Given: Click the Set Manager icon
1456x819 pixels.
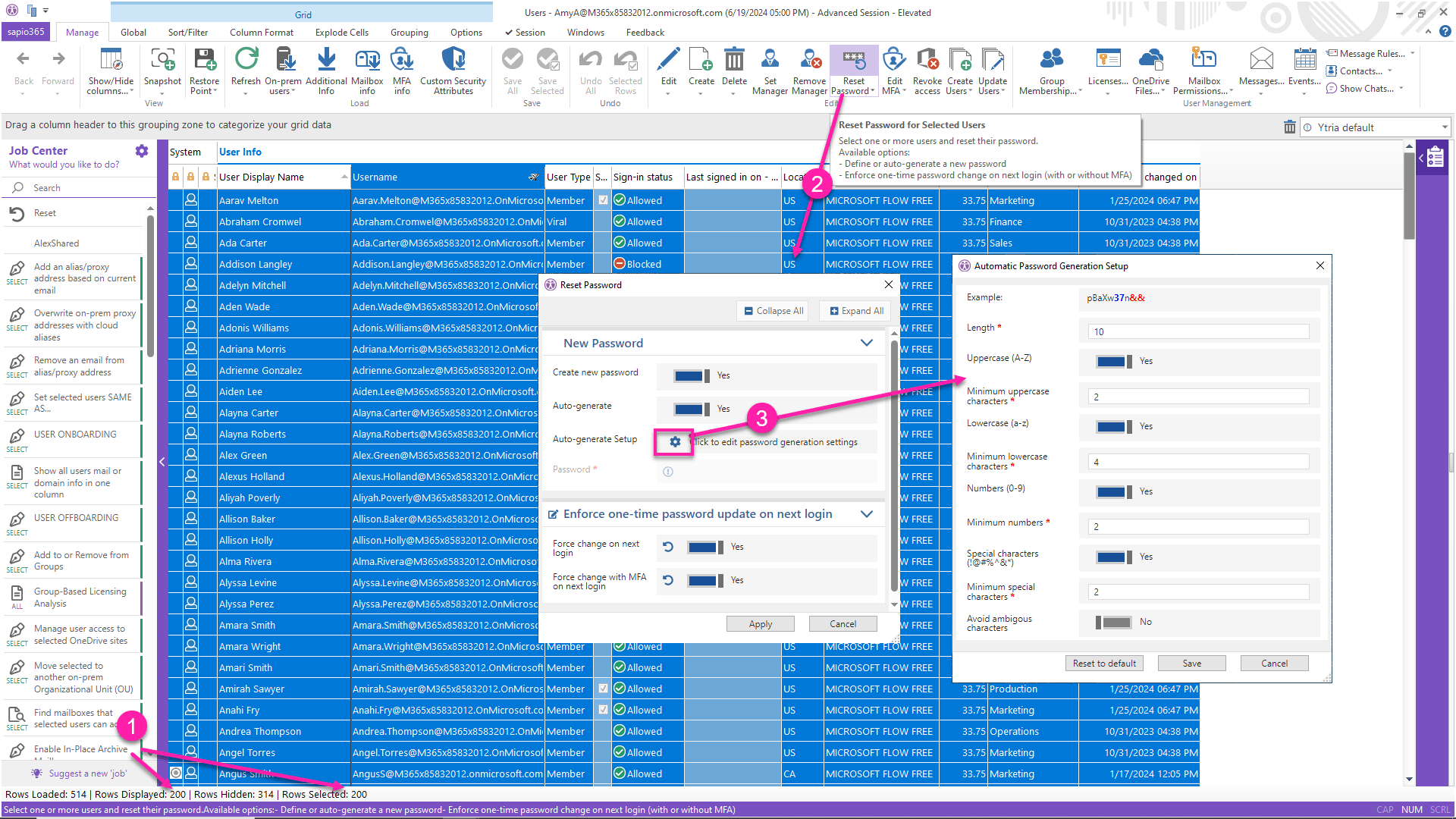Looking at the screenshot, I should click(x=770, y=68).
